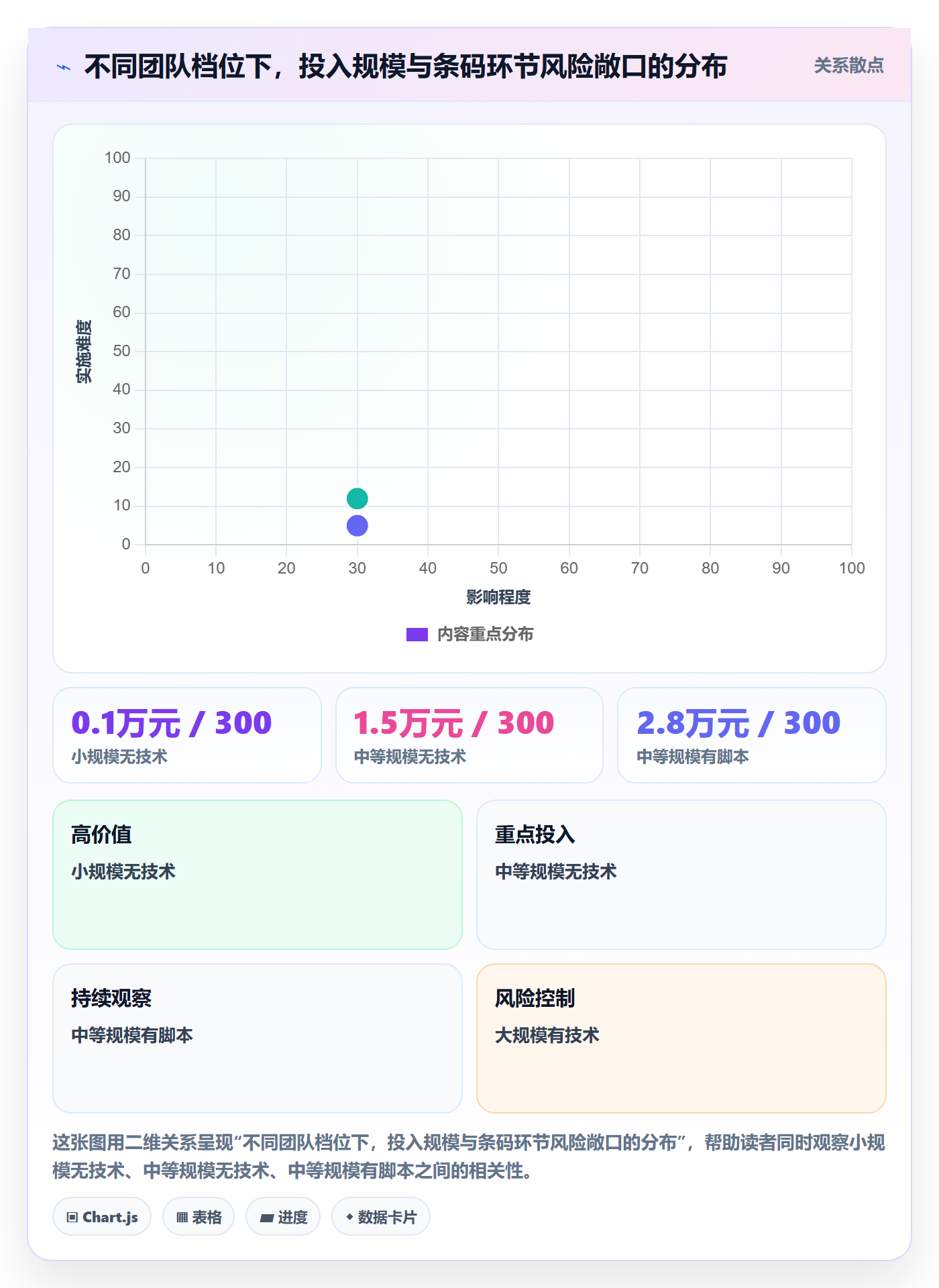This screenshot has height=1288, width=939.
Task: Click the lightning bolt icon in the header
Action: [64, 67]
